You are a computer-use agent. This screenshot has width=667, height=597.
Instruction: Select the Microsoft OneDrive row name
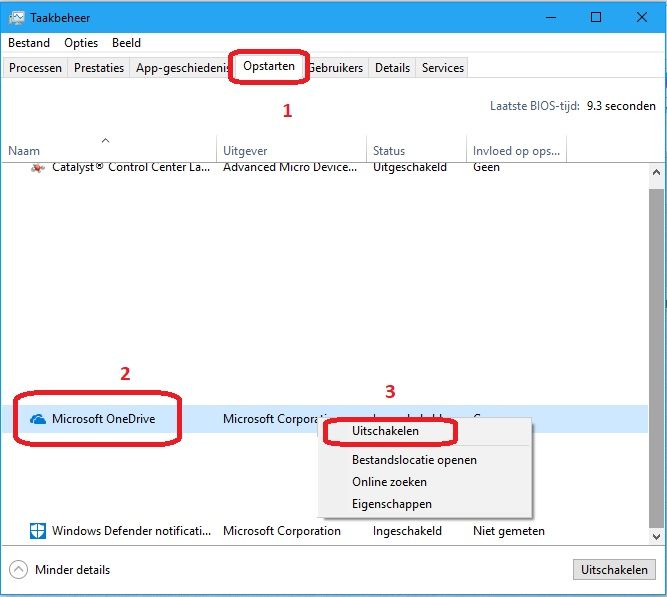tap(103, 419)
